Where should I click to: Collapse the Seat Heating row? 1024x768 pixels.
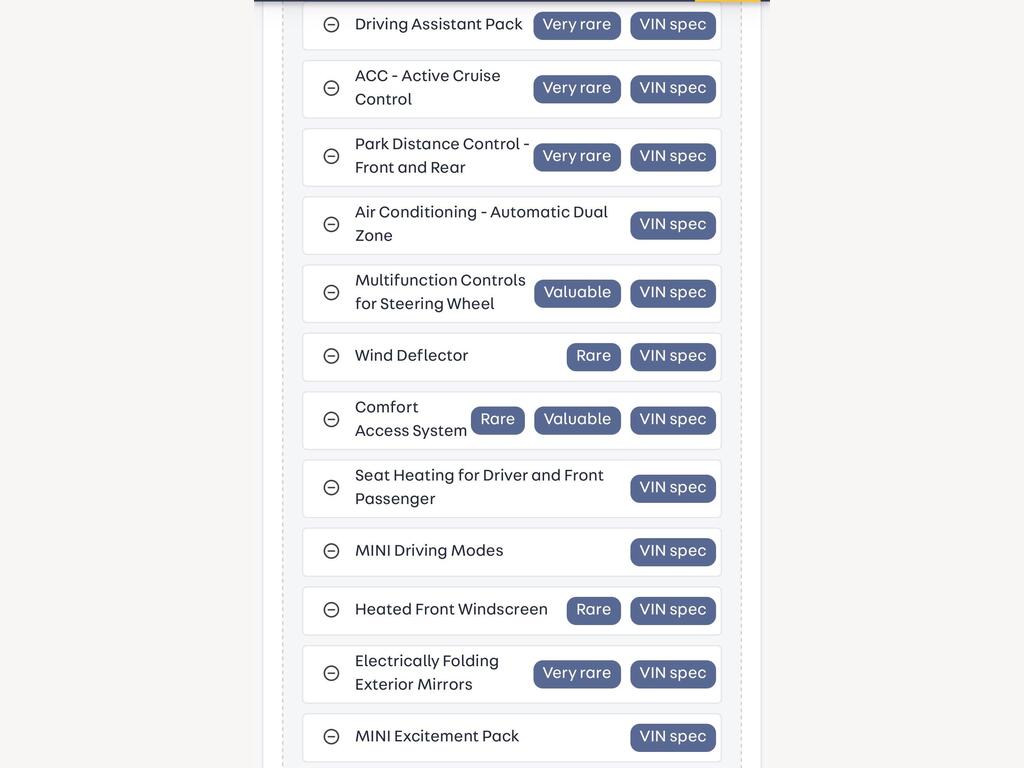pyautogui.click(x=331, y=488)
